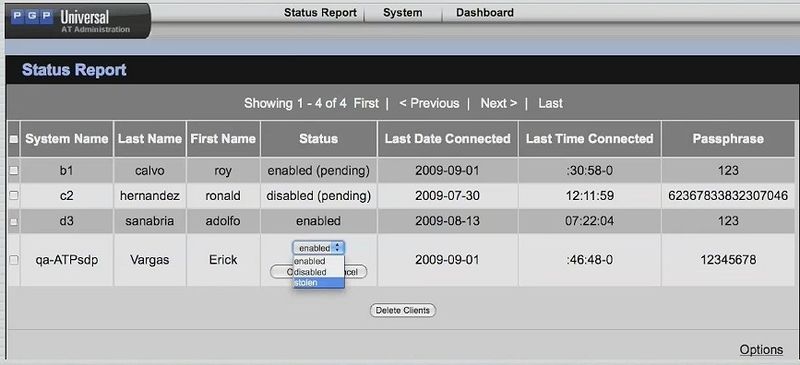
Task: Go to Previous page link
Action: [429, 103]
